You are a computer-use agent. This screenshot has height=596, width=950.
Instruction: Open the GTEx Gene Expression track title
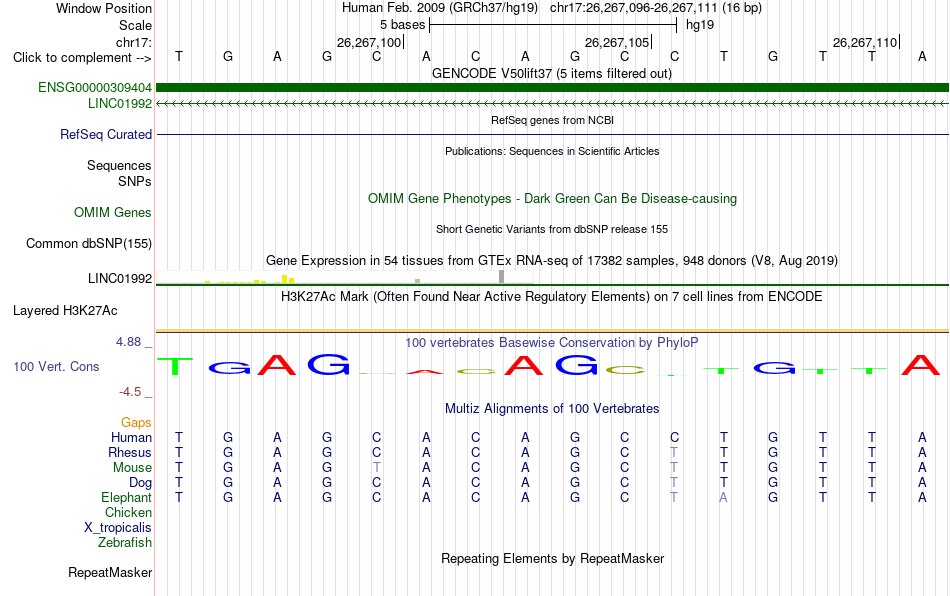552,260
